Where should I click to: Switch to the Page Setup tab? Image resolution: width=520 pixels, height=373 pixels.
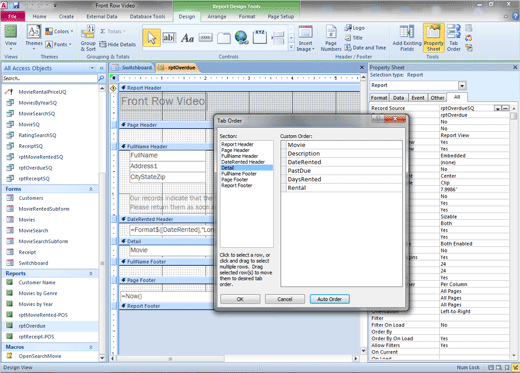click(281, 16)
